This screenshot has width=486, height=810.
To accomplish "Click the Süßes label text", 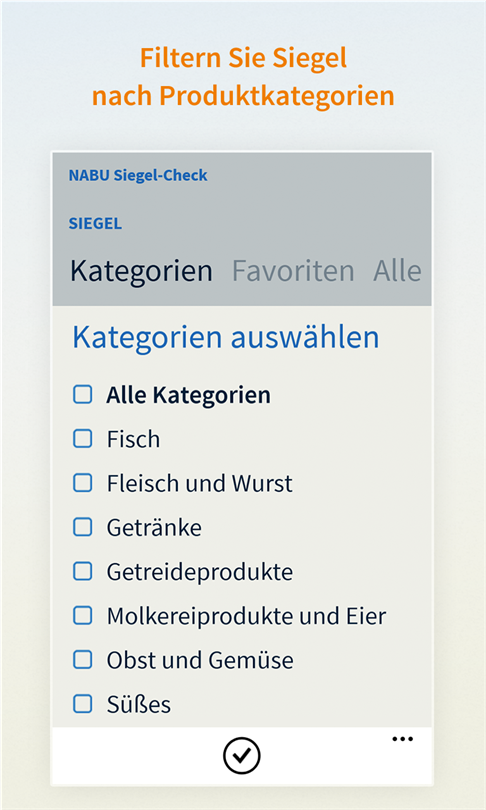I will pos(138,704).
